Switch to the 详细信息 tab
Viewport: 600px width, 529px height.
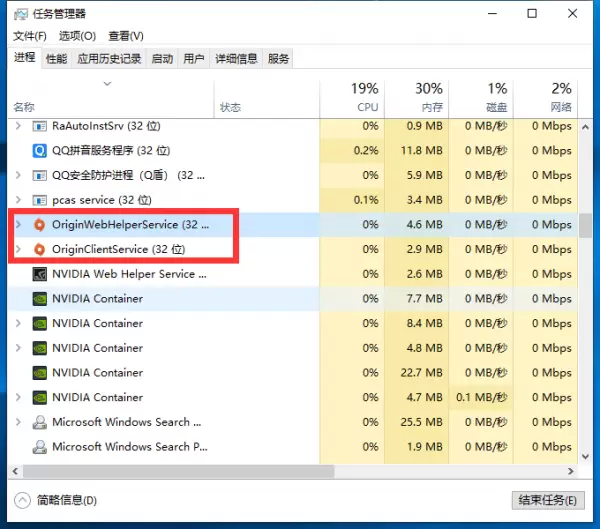[236, 59]
